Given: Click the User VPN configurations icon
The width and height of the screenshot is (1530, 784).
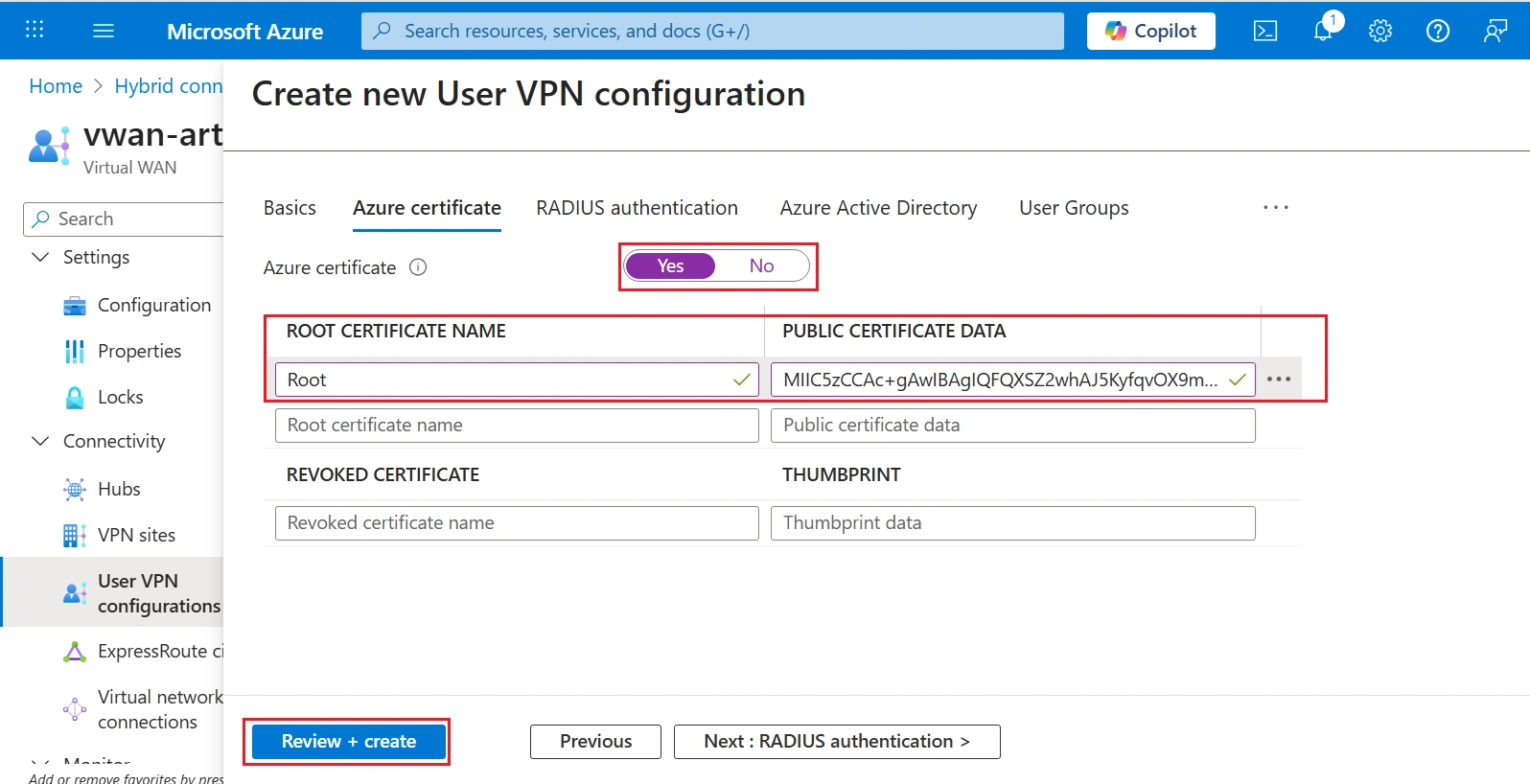Looking at the screenshot, I should click(75, 593).
